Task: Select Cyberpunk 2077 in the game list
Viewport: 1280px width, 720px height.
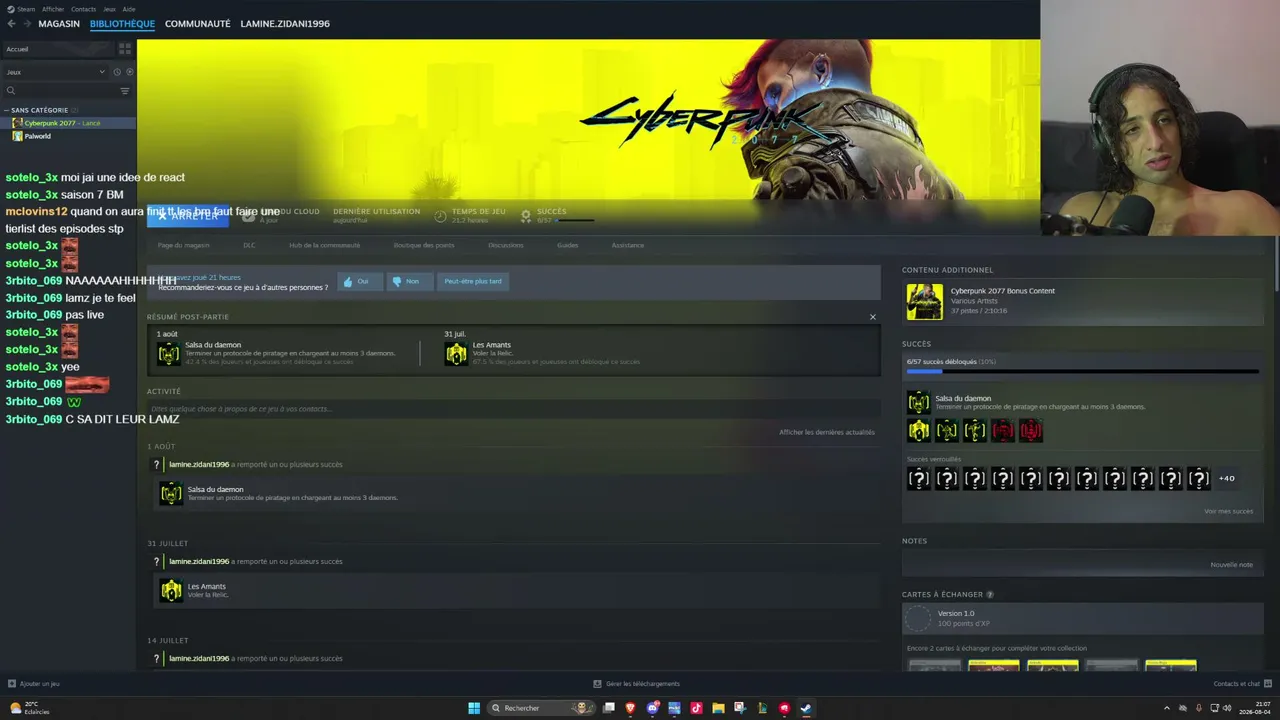Action: 68,123
